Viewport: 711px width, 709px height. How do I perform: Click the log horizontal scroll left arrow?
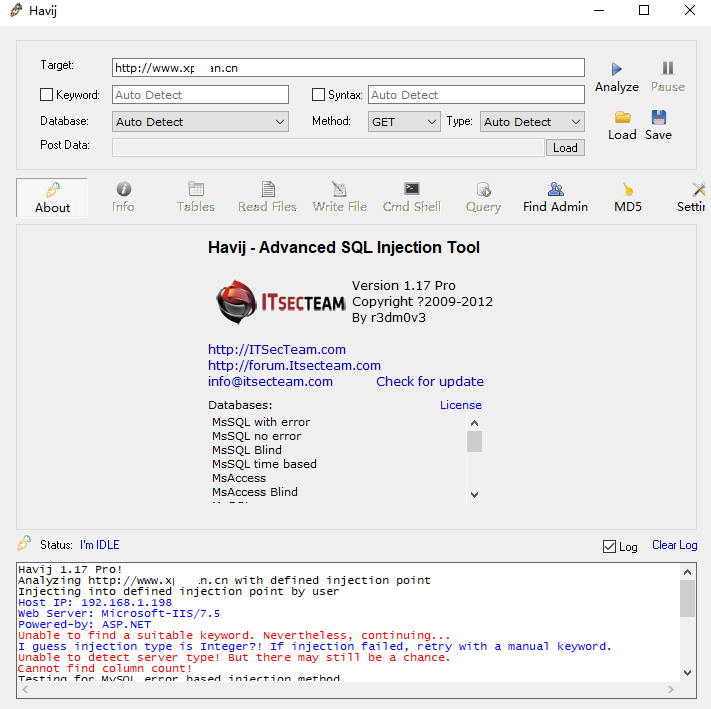(25, 690)
